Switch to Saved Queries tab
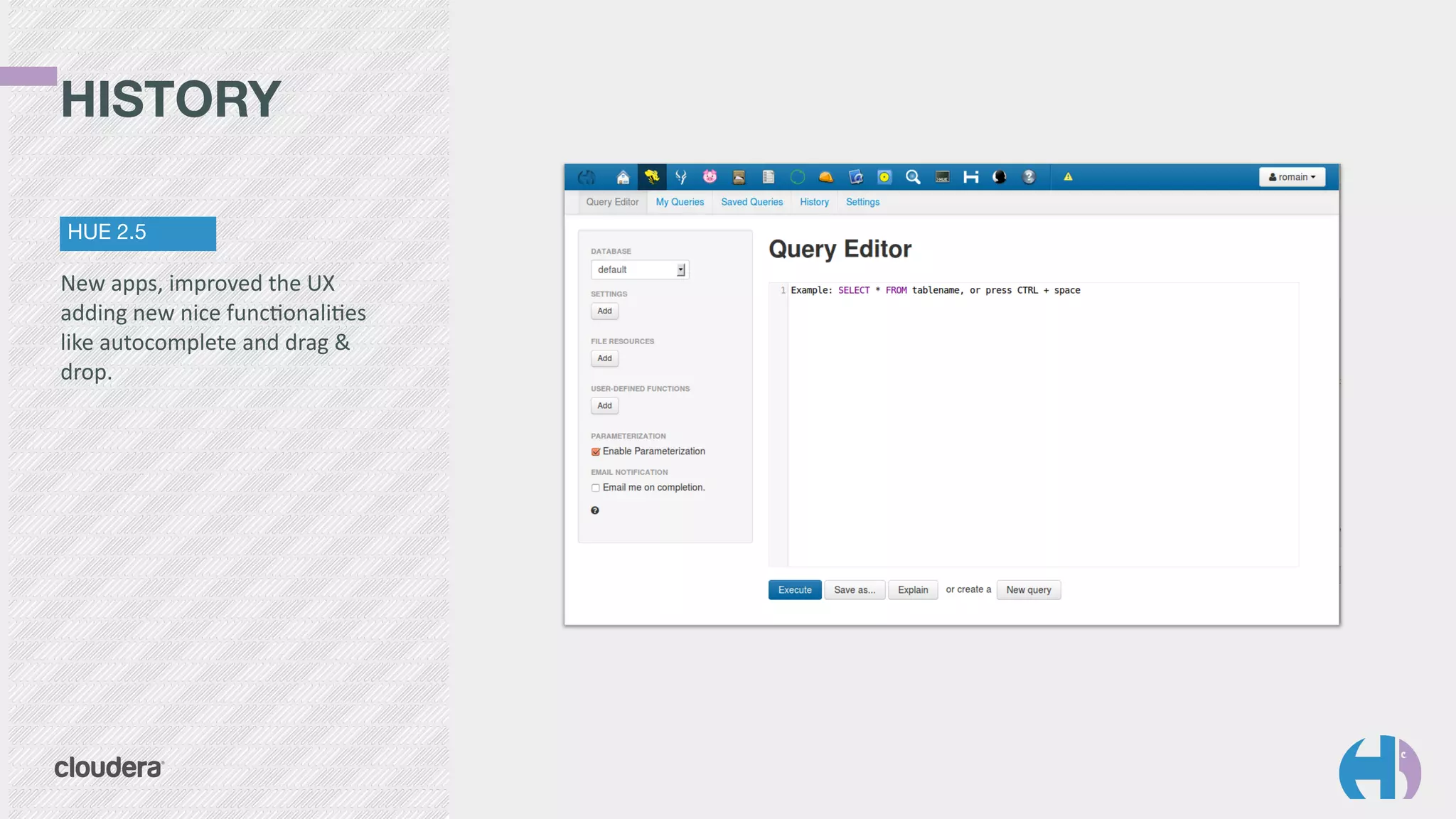 pyautogui.click(x=751, y=202)
